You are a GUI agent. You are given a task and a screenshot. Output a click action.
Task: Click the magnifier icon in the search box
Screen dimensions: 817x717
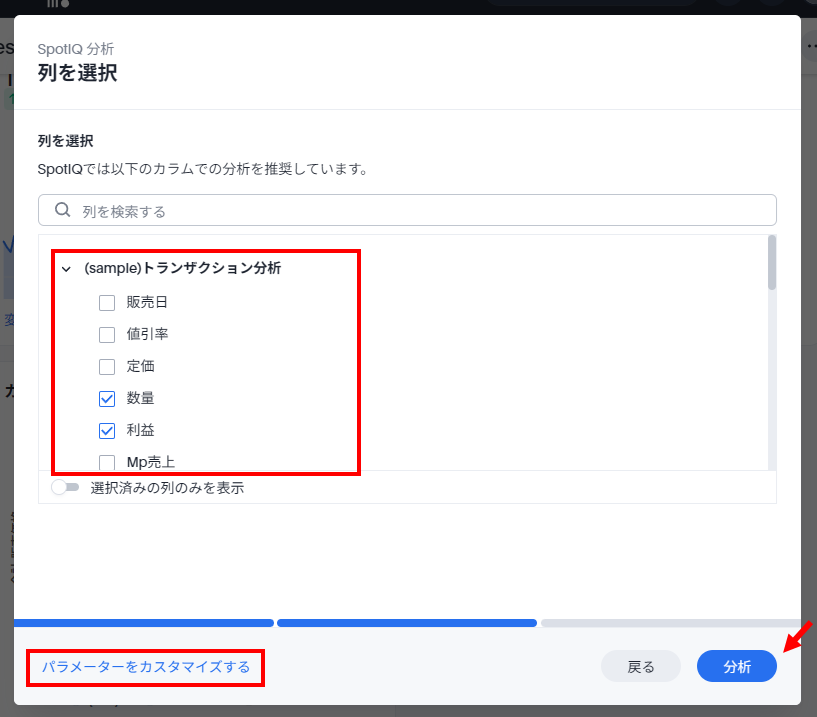[62, 210]
